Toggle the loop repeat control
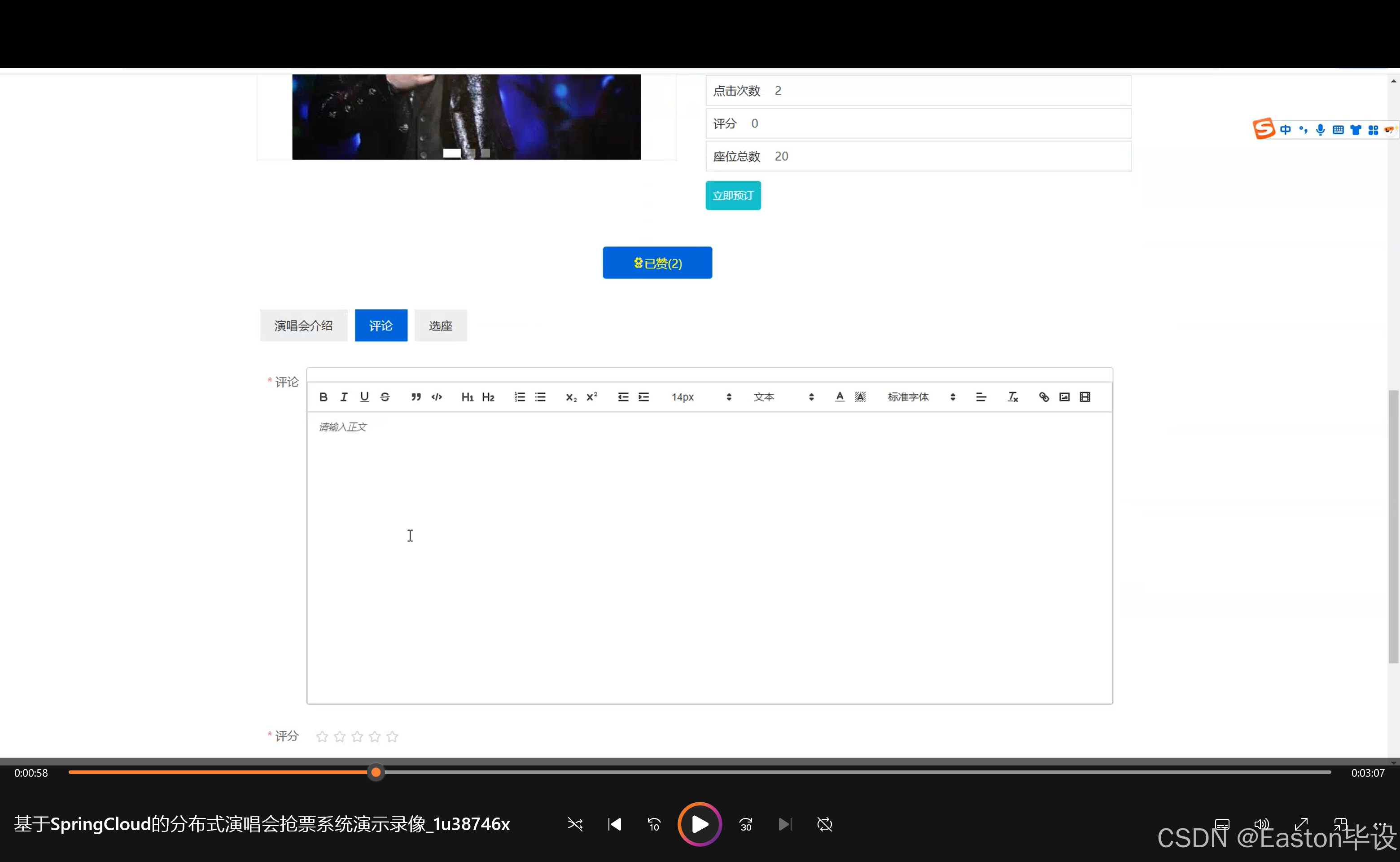The width and height of the screenshot is (1400, 862). pyautogui.click(x=824, y=824)
